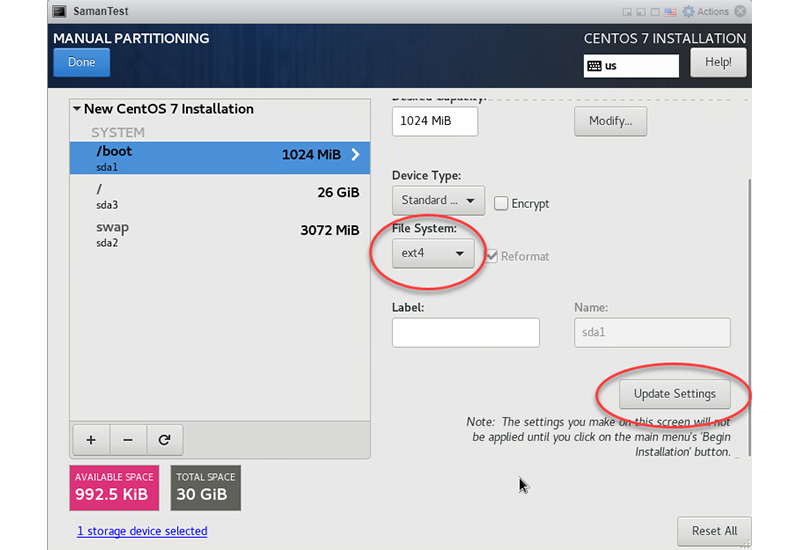This screenshot has height=550, width=800.
Task: Click the reload storage configuration icon
Action: point(164,439)
